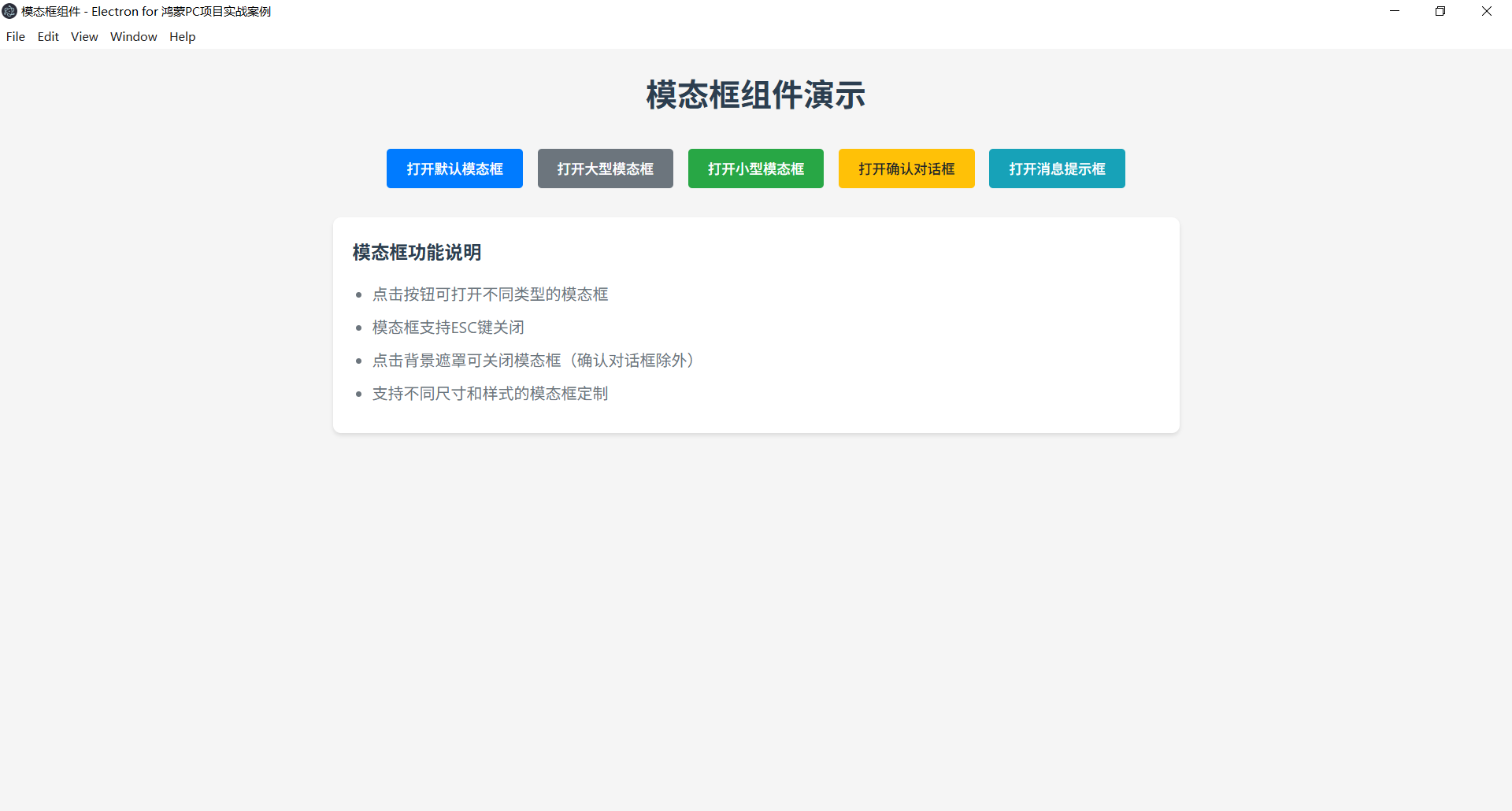Open the confirm dialog via 打开确认对话框
Screen dimensions: 1512x811
click(906, 168)
